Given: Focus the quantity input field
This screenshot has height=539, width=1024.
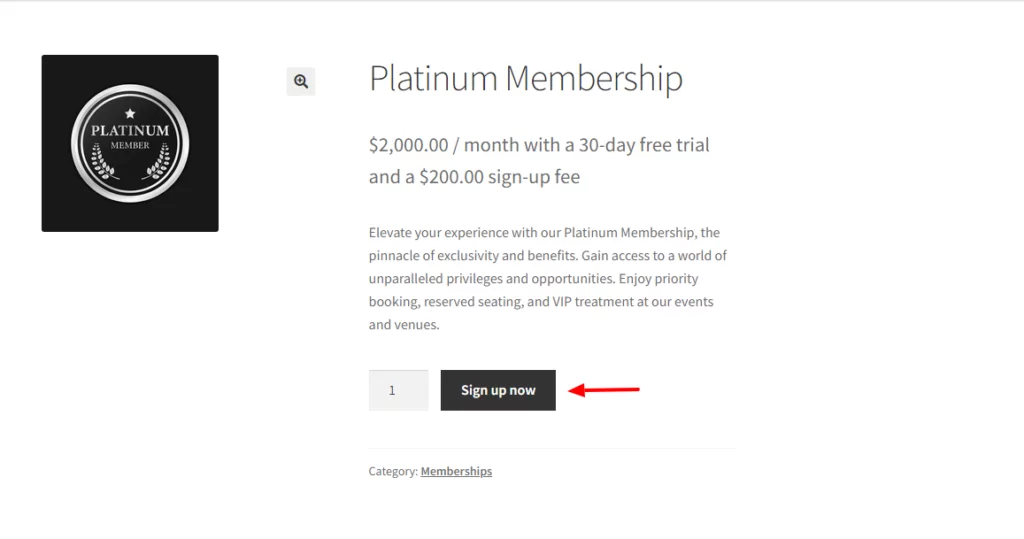Looking at the screenshot, I should click(x=398, y=390).
